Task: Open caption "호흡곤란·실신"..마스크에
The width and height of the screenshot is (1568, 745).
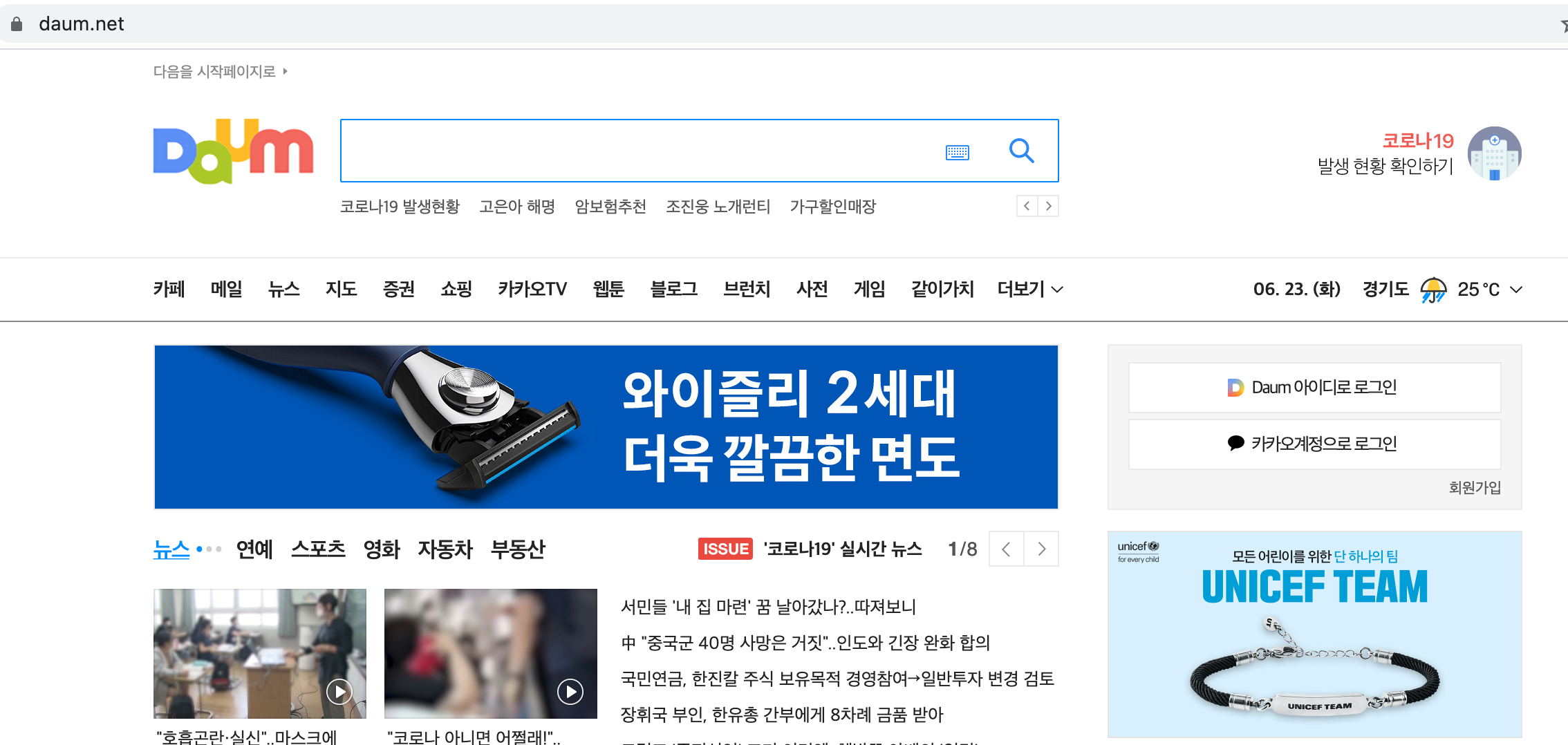Action: [x=246, y=737]
